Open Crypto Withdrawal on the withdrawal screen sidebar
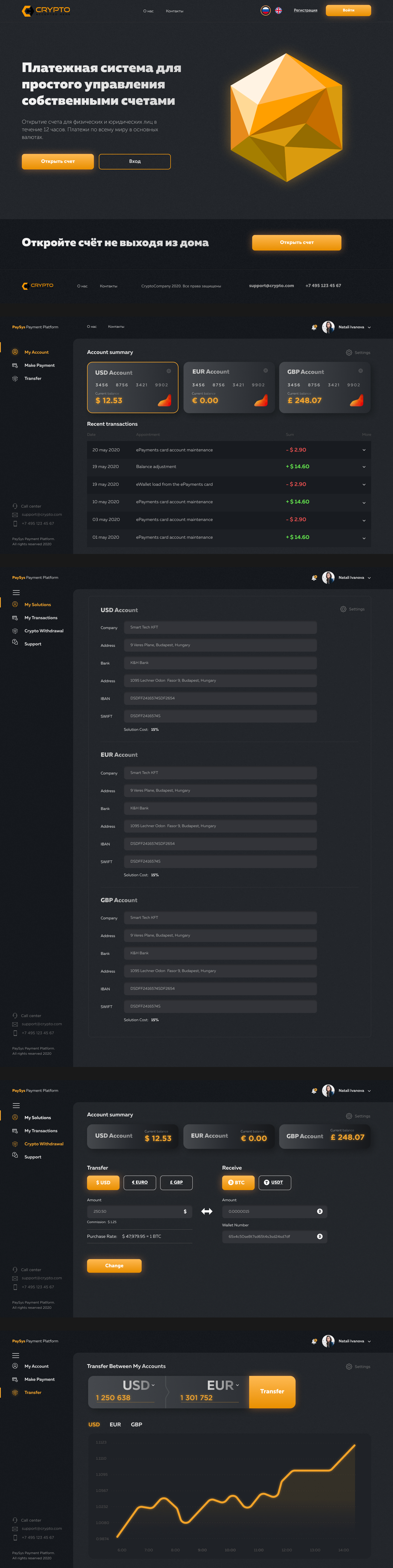The height and width of the screenshot is (1568, 393). (44, 1144)
